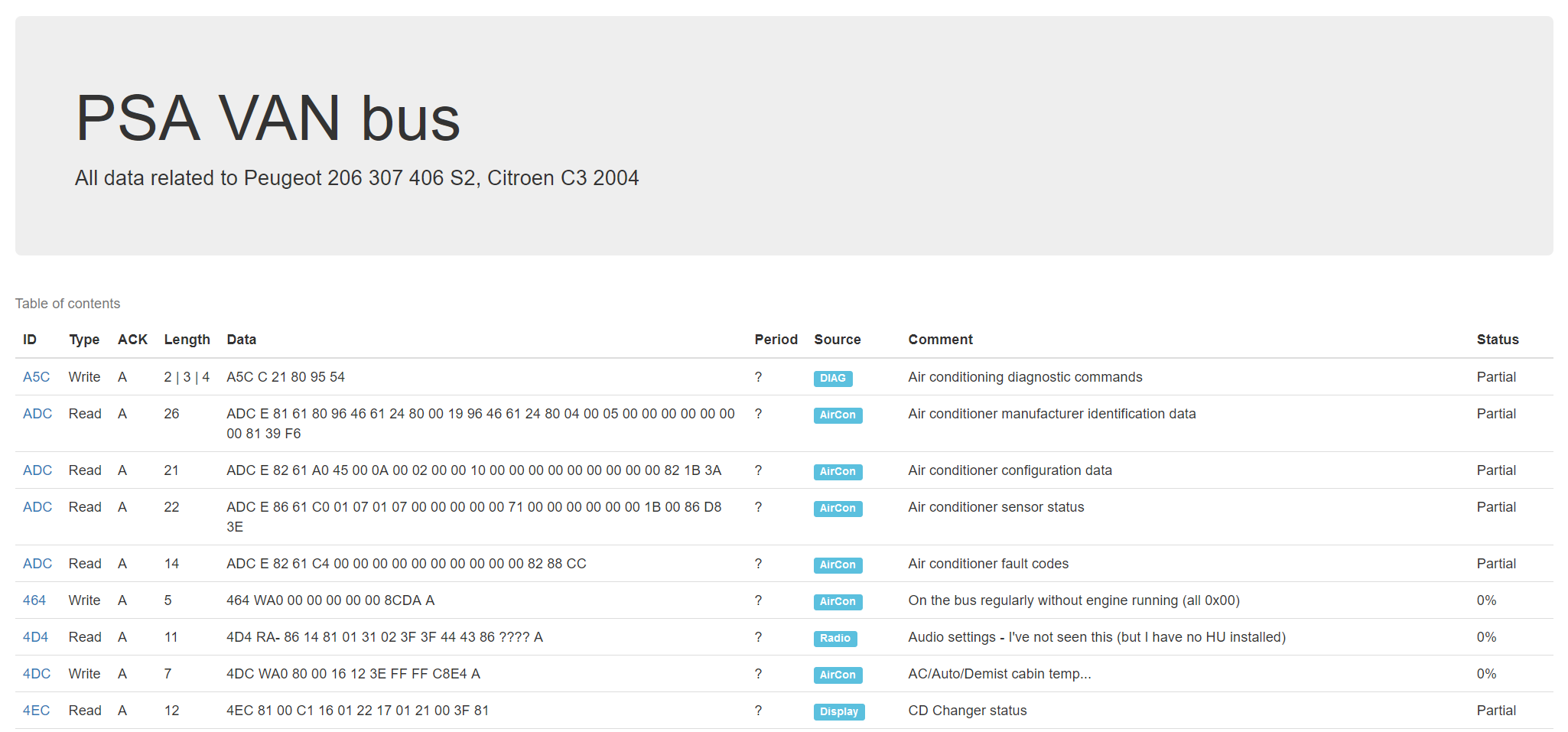Click length value 14
This screenshot has height=732, width=1568.
pos(171,564)
